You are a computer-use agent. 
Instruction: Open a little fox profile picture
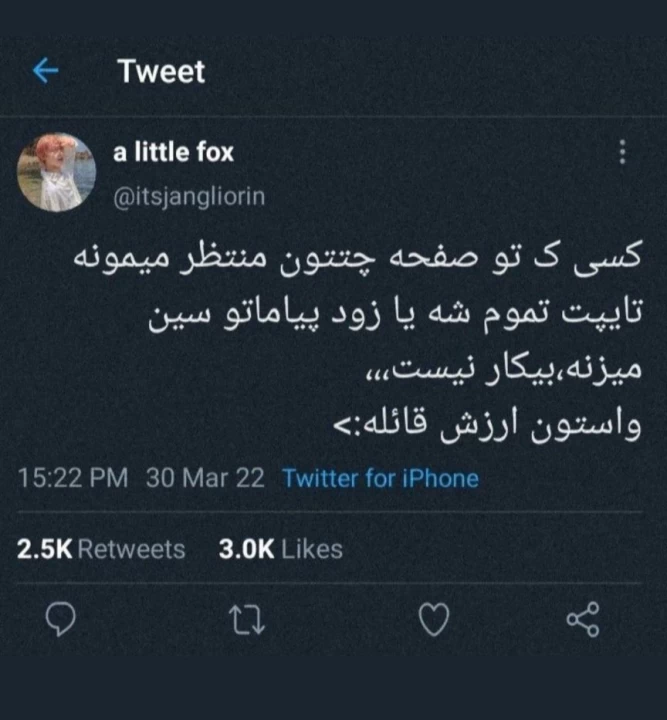56,172
